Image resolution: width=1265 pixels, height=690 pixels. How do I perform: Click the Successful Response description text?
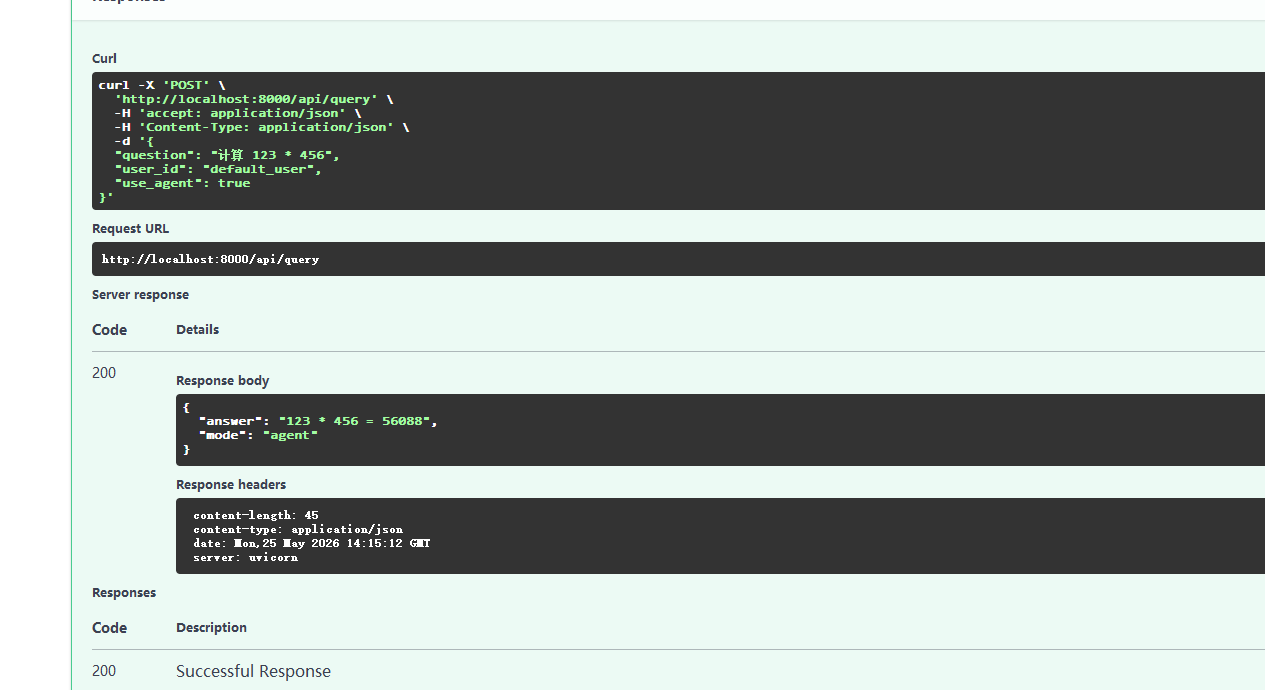[253, 671]
